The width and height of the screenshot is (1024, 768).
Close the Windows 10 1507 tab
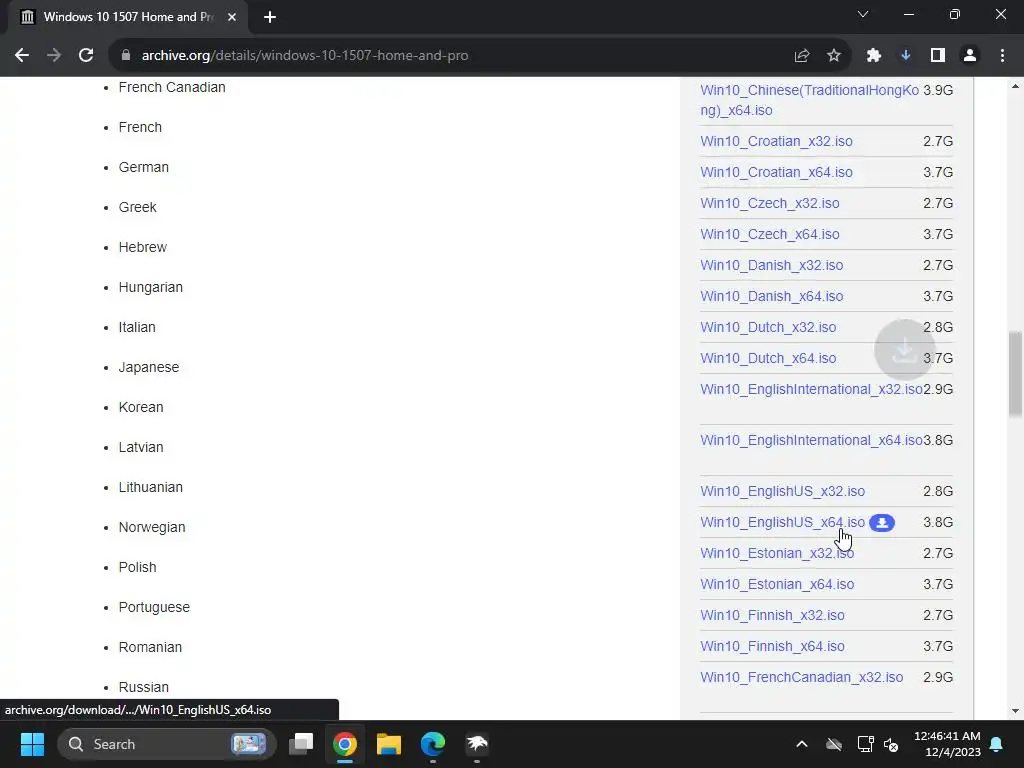coord(232,17)
